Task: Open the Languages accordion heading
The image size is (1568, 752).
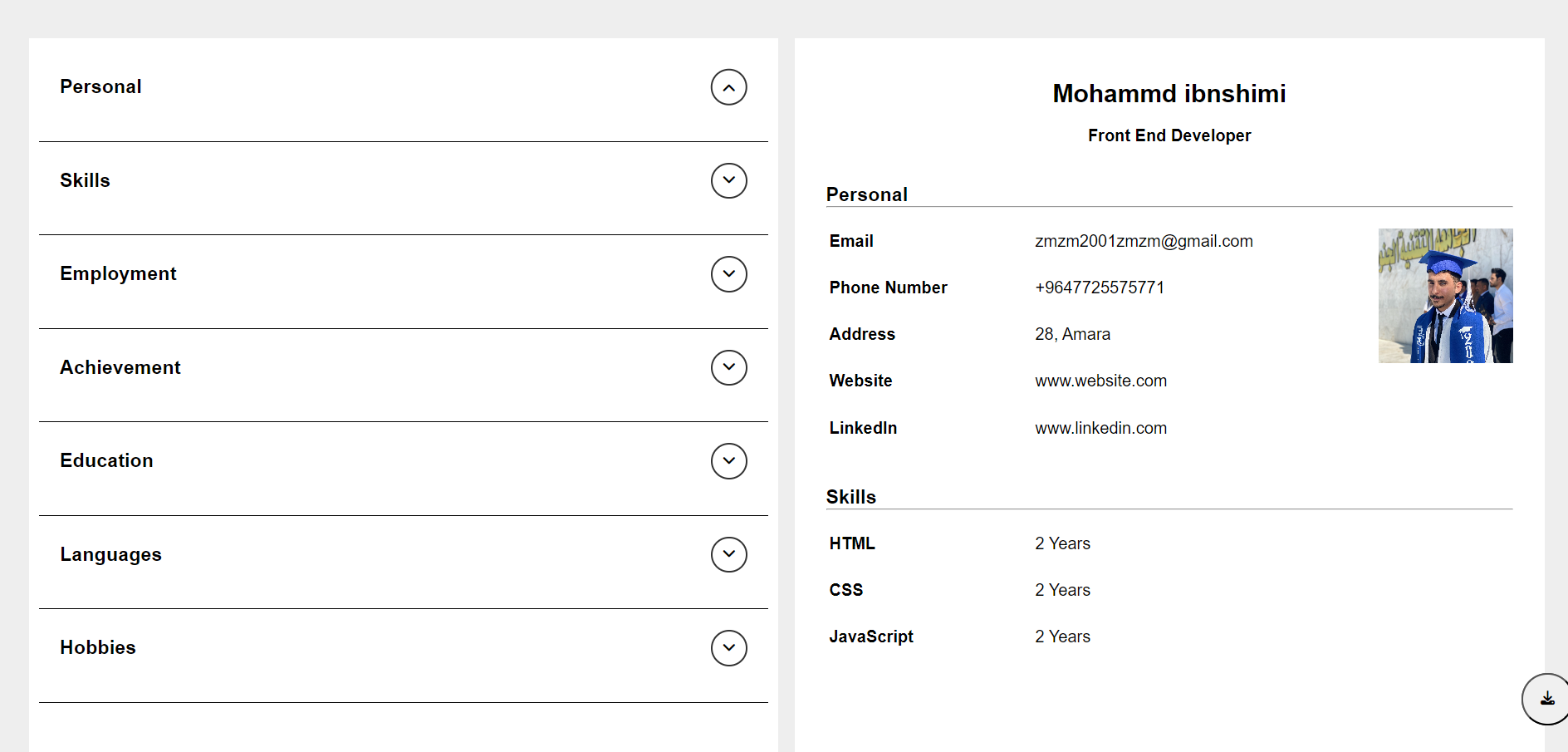Action: point(110,554)
